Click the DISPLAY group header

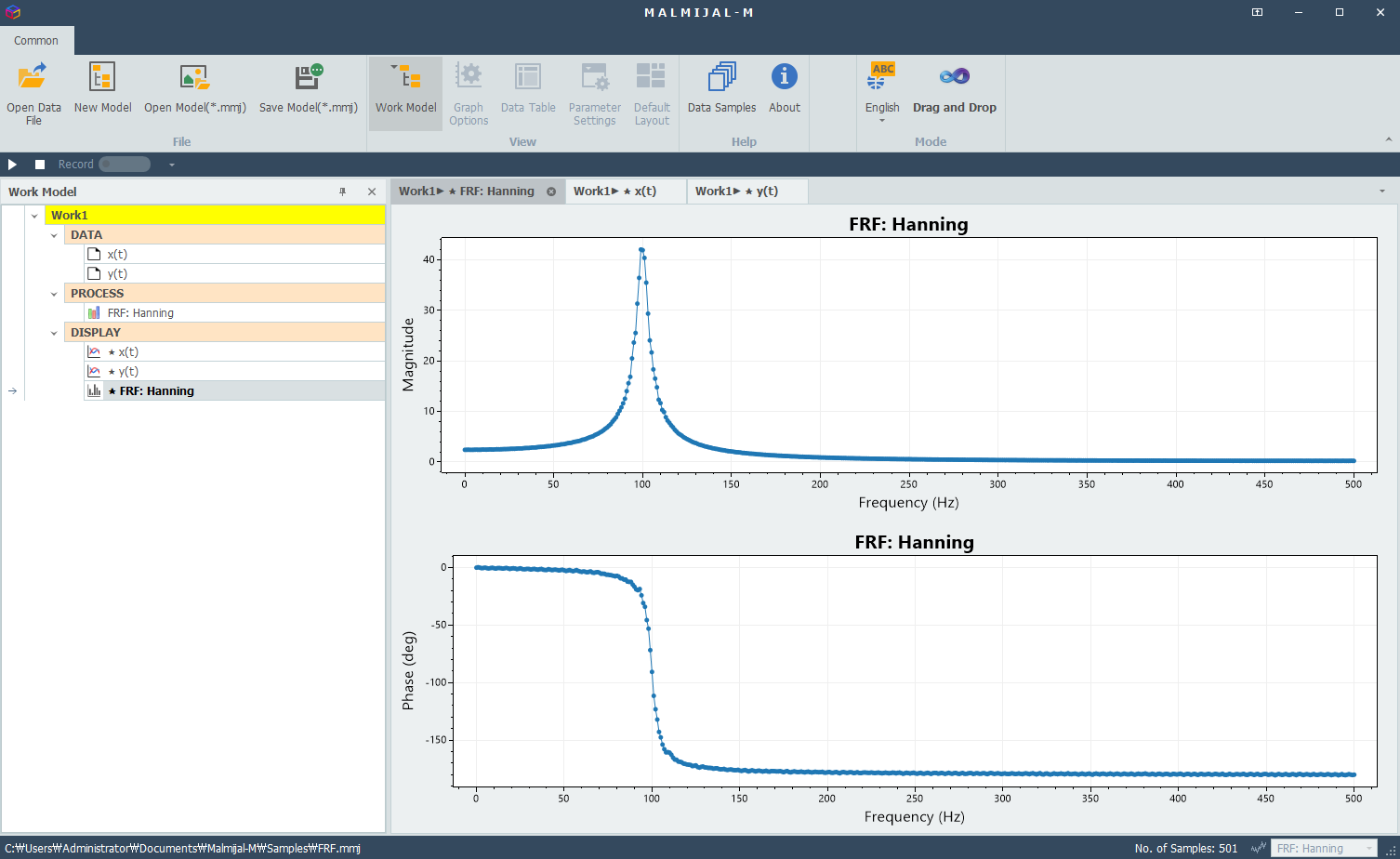(224, 332)
